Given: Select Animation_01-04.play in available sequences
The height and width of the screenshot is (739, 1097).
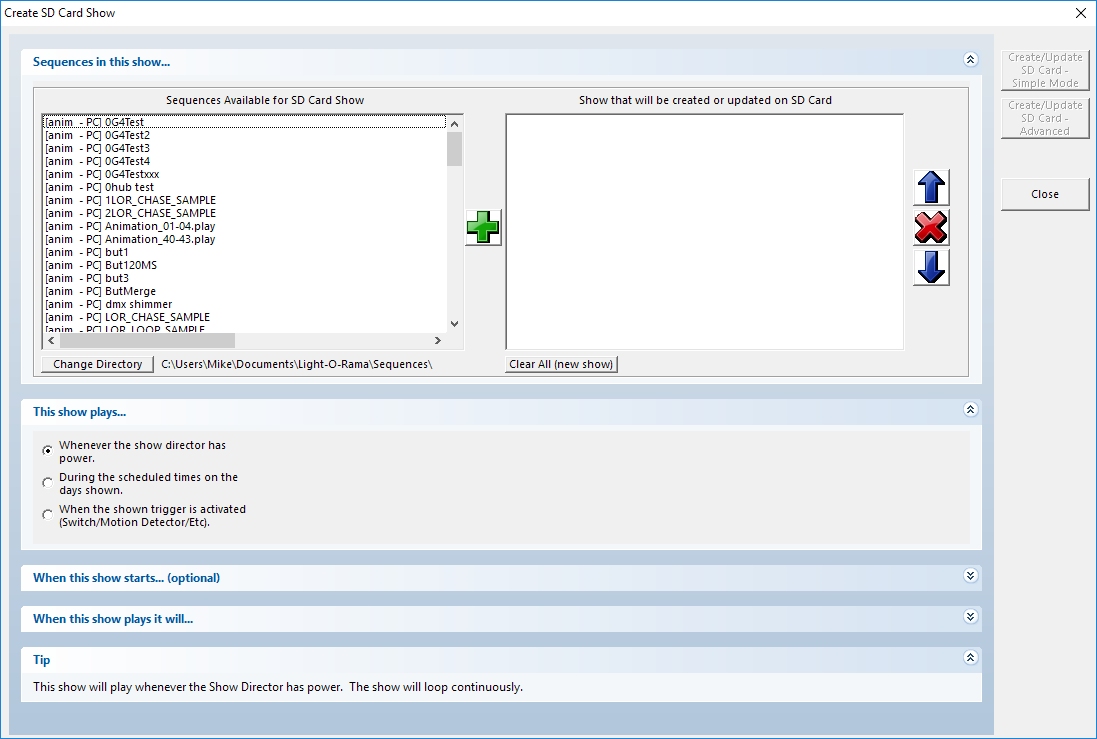Looking at the screenshot, I should [x=159, y=226].
